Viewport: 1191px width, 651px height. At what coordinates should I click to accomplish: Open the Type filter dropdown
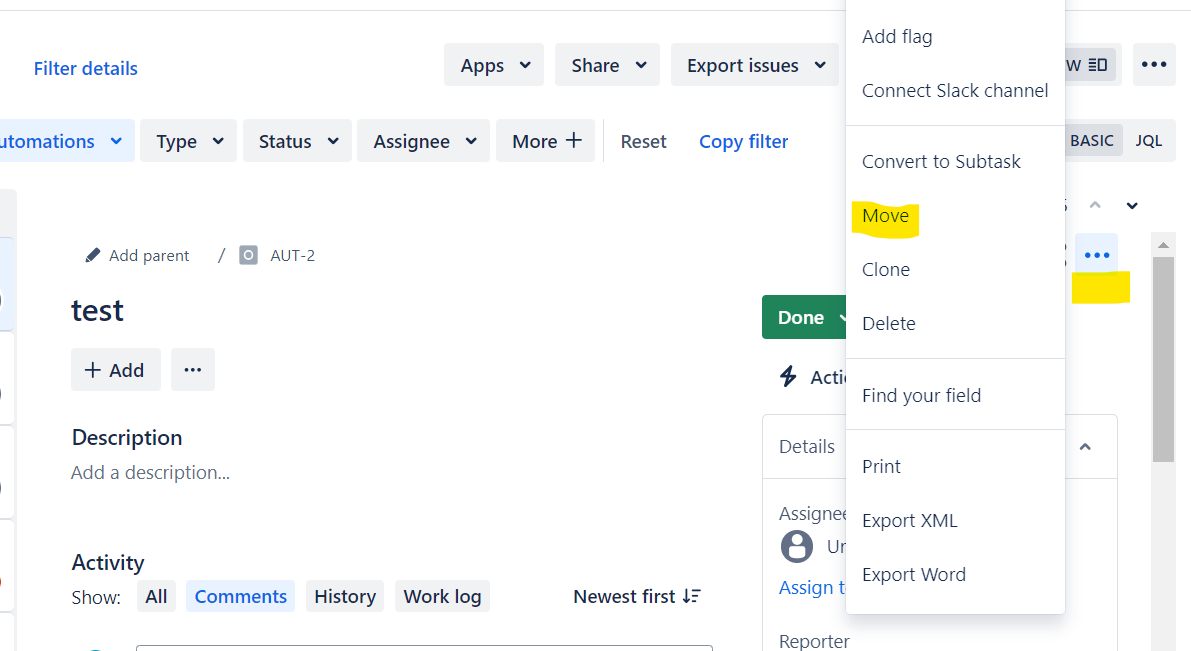tap(188, 140)
